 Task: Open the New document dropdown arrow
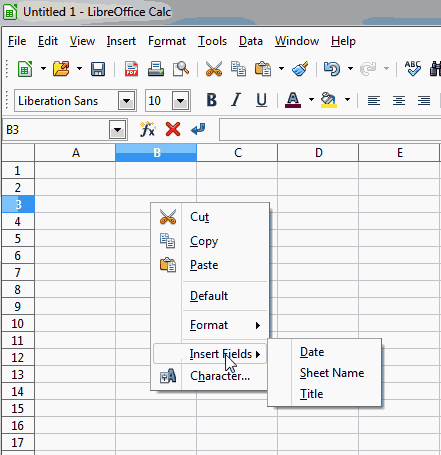click(43, 69)
